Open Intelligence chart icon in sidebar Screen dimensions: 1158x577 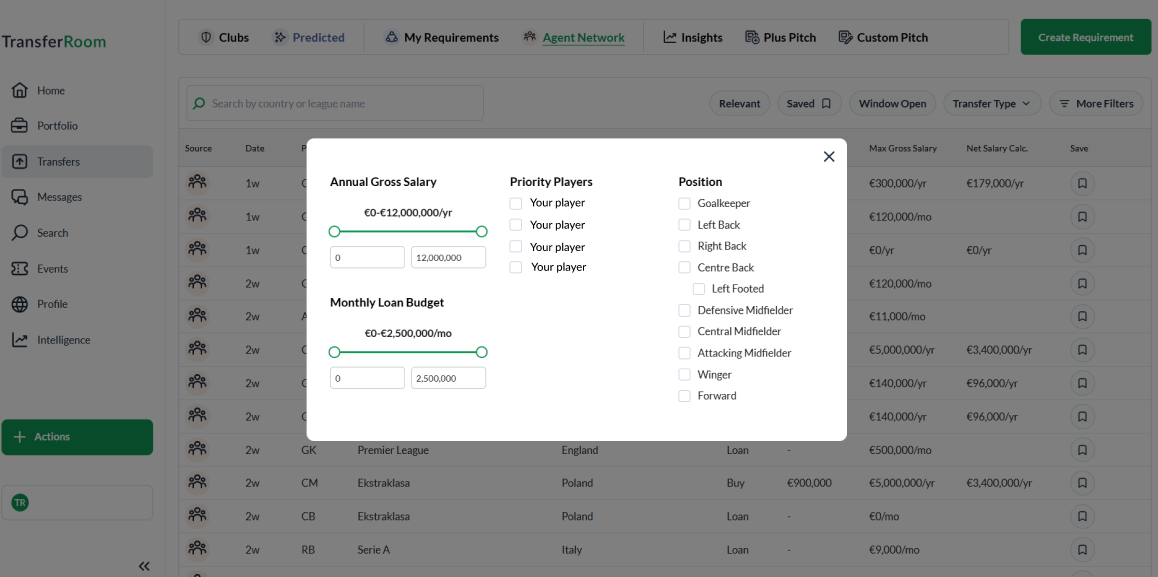click(x=20, y=340)
